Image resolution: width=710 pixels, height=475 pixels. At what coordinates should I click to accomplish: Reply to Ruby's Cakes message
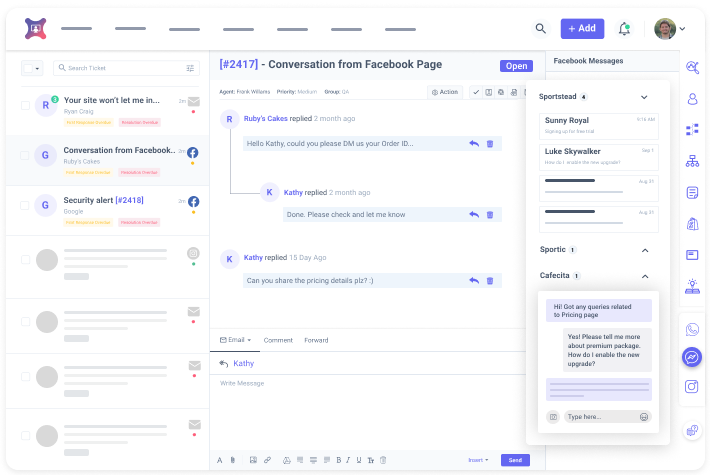click(473, 144)
